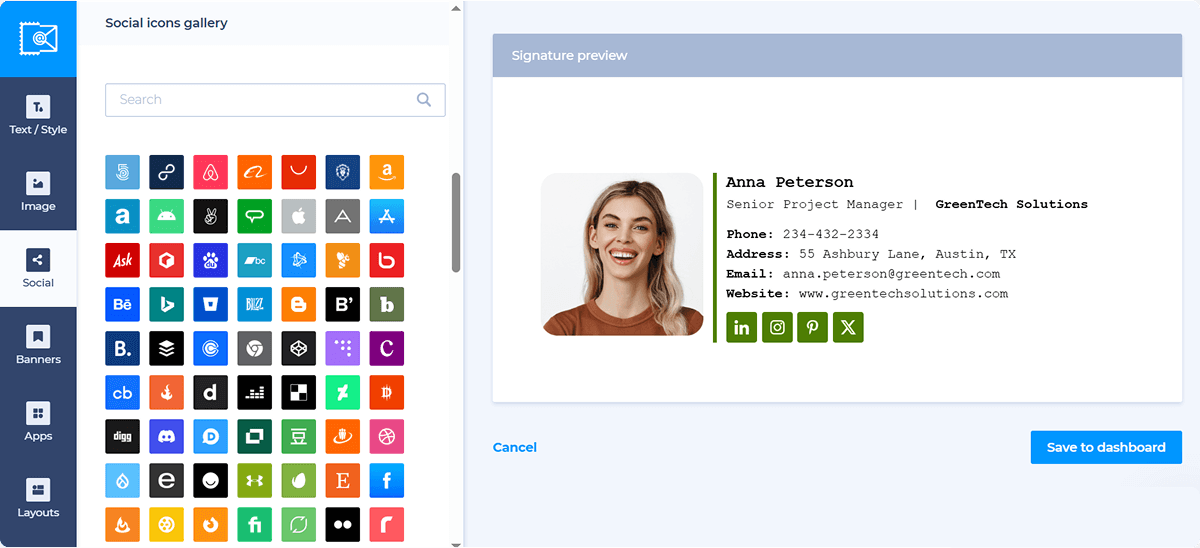
Task: Add the Facebook f icon
Action: [x=386, y=480]
